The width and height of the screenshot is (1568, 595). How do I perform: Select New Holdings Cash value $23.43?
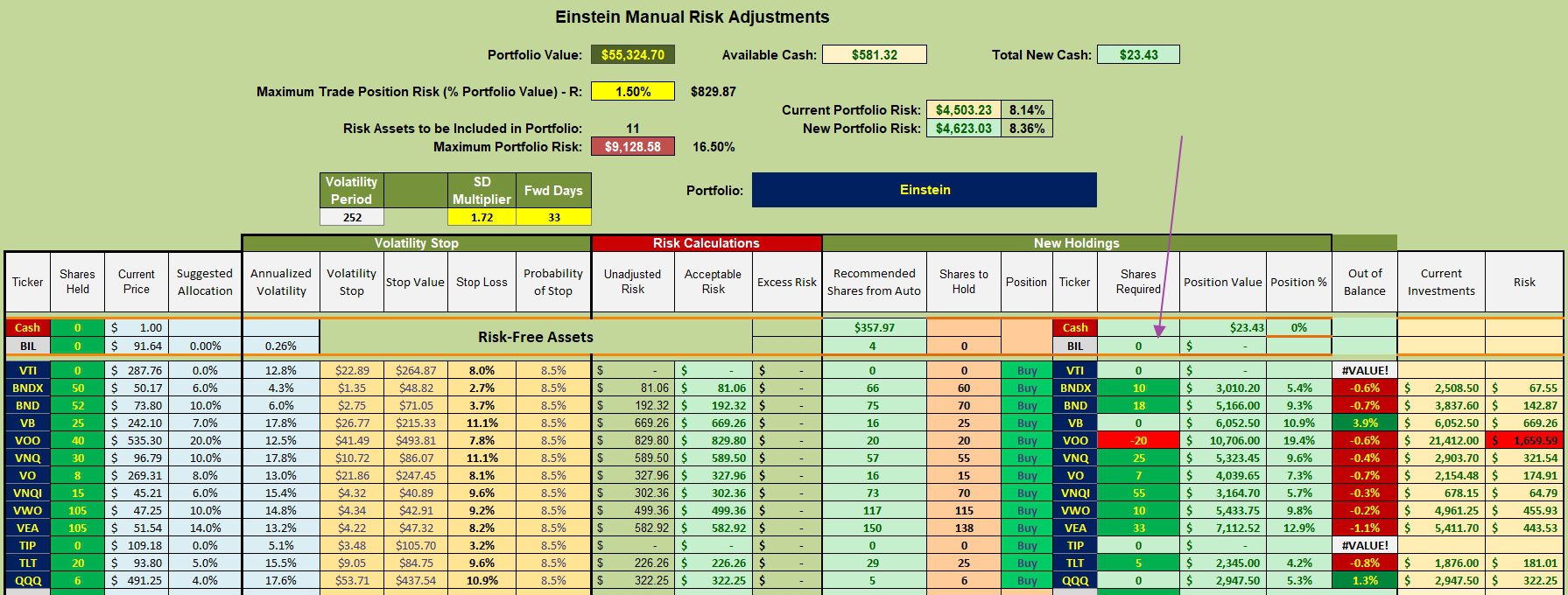1222,327
